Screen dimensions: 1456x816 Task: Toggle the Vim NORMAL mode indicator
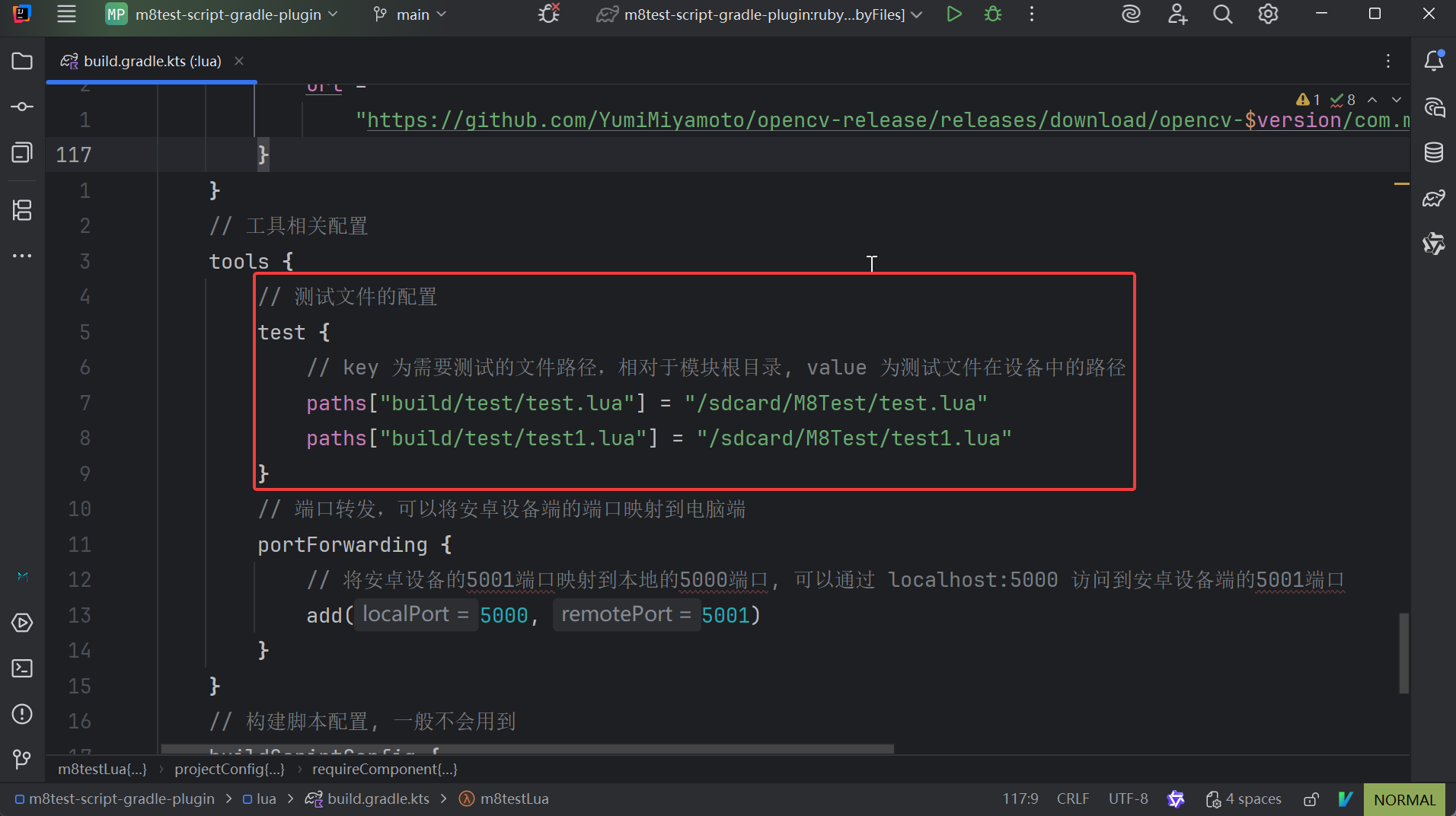coord(1404,799)
